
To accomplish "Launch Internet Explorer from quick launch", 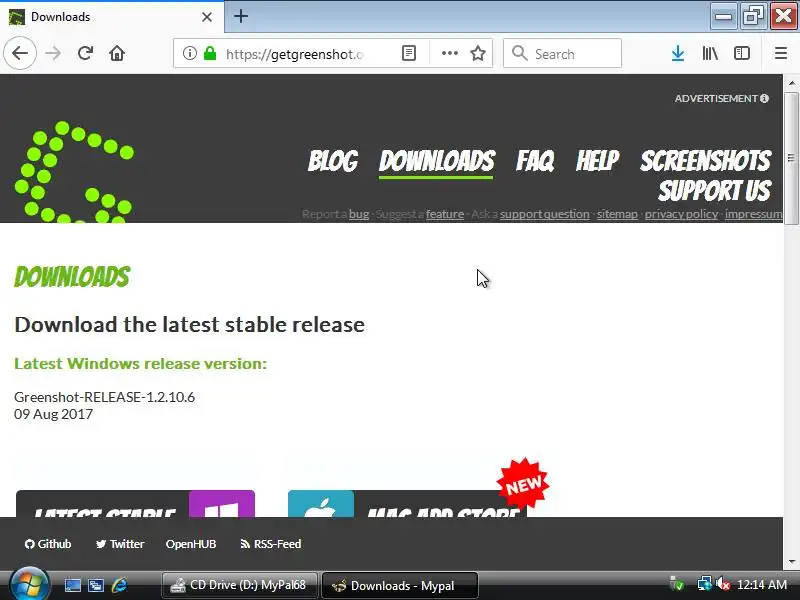I will [x=119, y=585].
